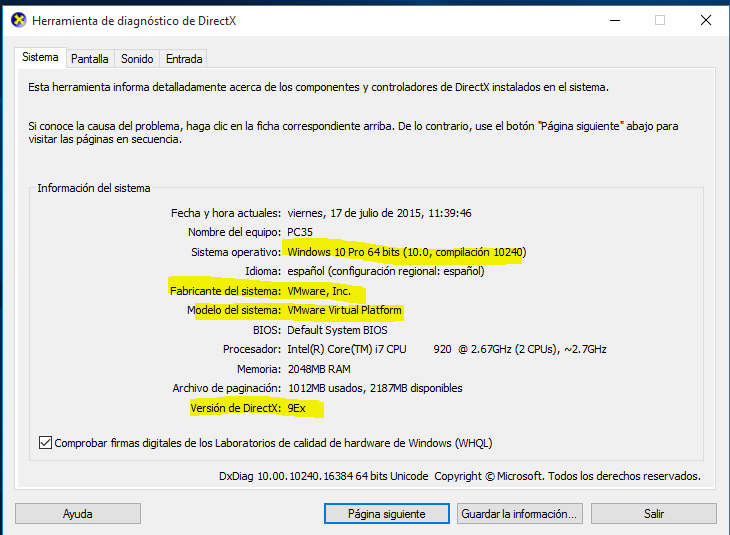730x535 pixels.
Task: Open the Pantalla tab
Action: tap(90, 59)
